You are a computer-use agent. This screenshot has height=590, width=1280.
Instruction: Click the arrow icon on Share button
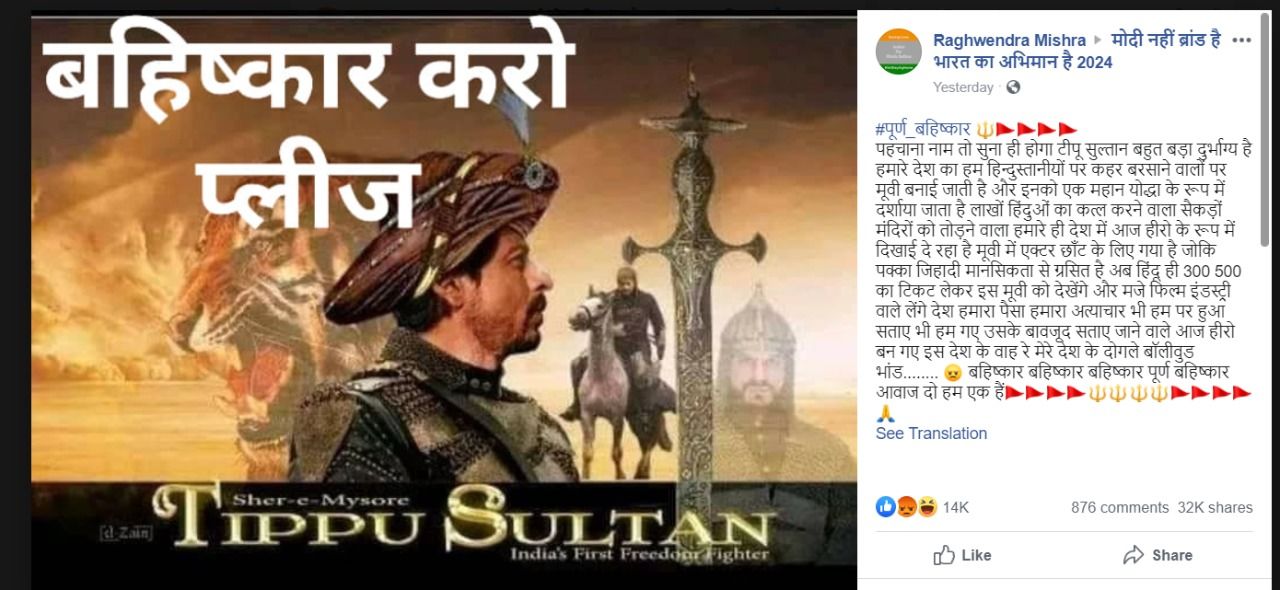(1133, 555)
